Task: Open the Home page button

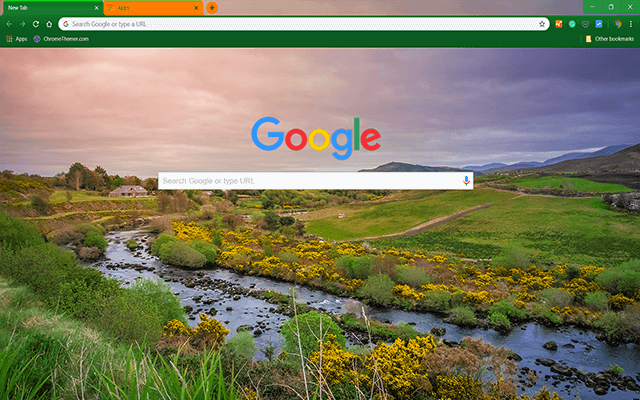Action: click(49, 24)
